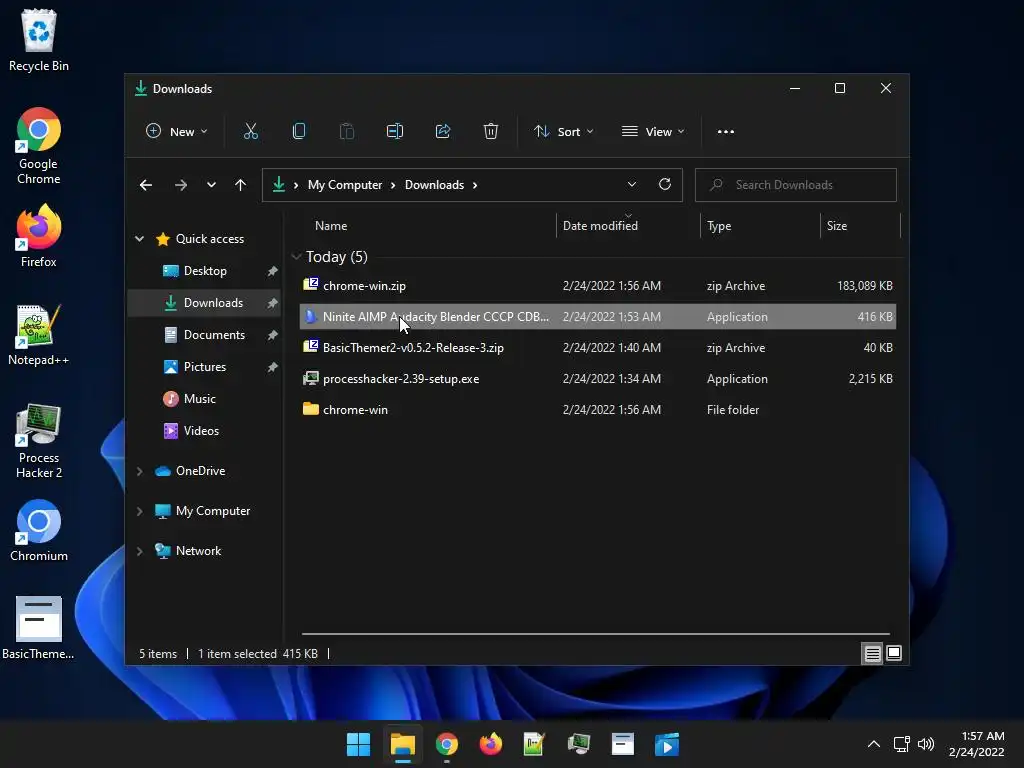Expand the Network tree node

click(x=139, y=551)
